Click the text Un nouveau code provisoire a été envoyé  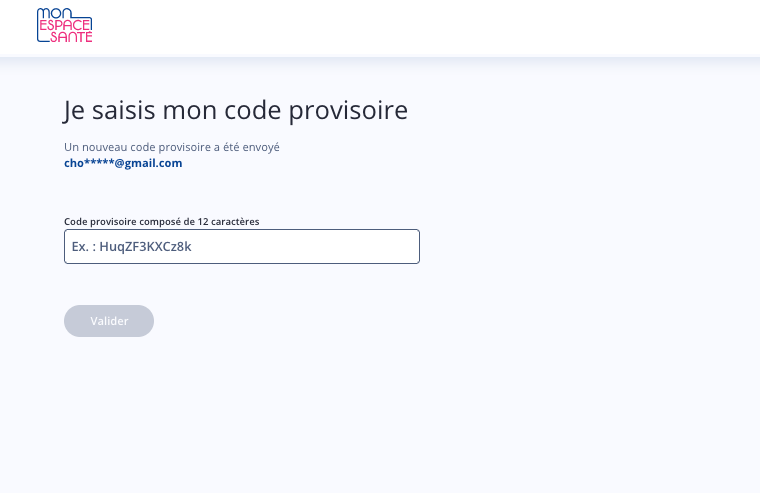coord(172,147)
